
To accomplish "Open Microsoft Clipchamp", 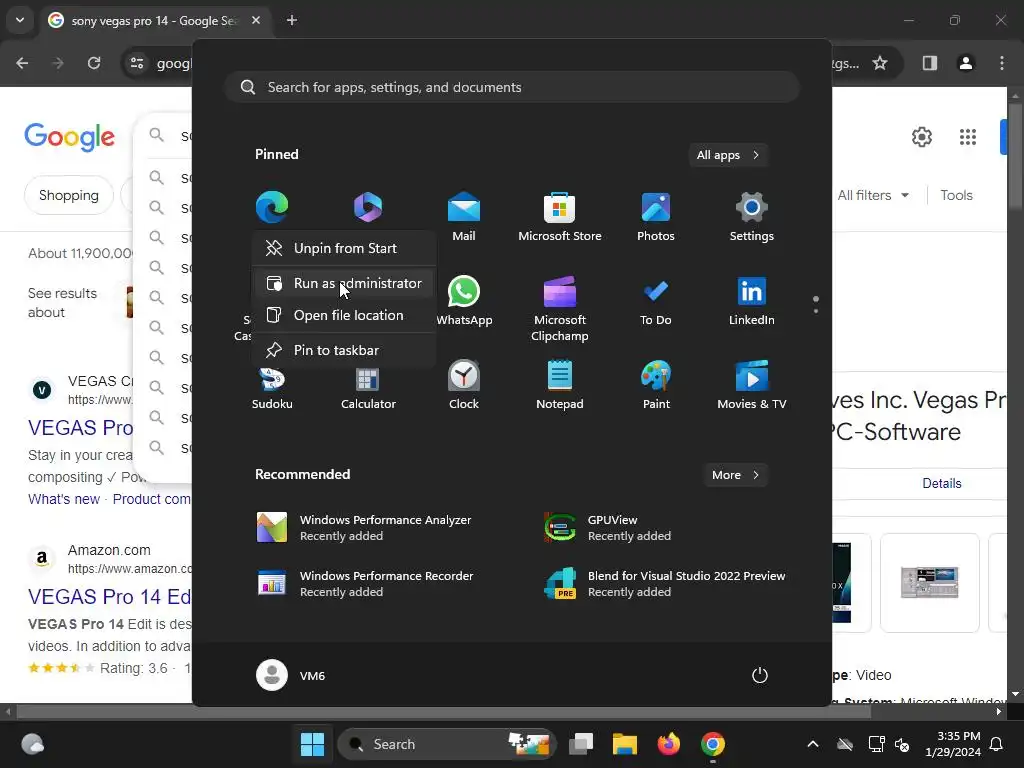I will click(560, 308).
